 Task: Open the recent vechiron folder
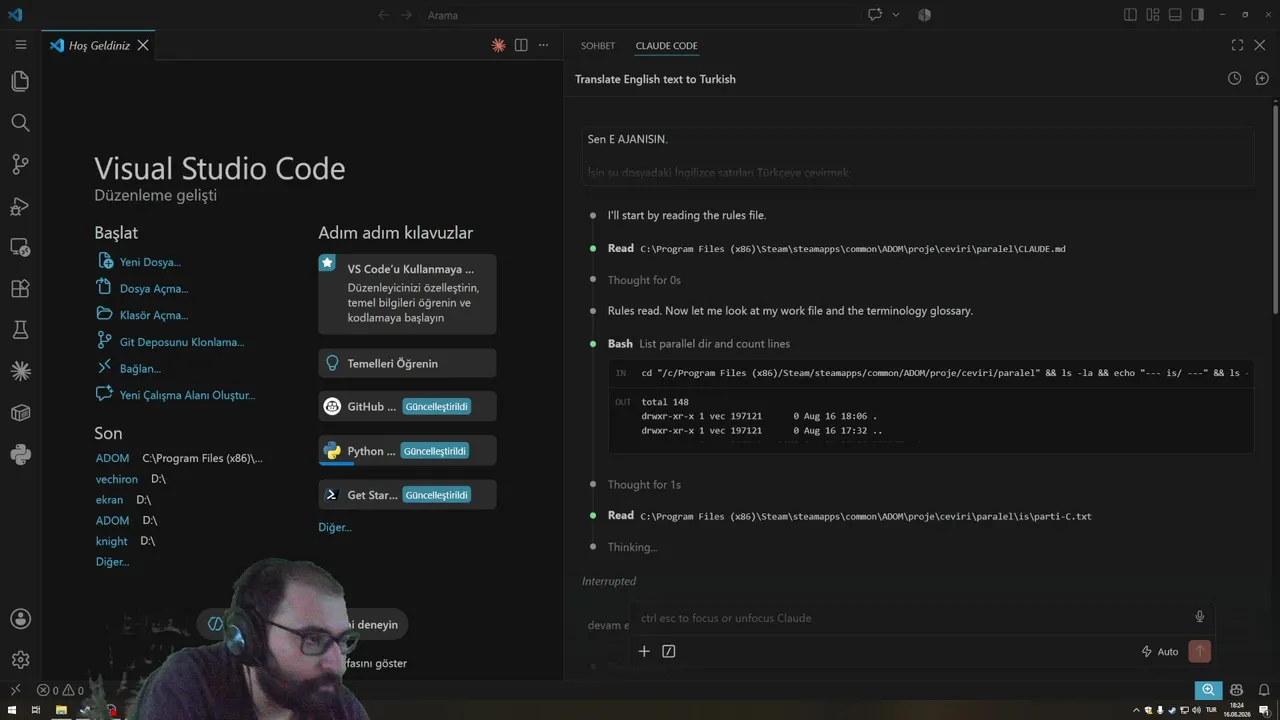(x=117, y=479)
